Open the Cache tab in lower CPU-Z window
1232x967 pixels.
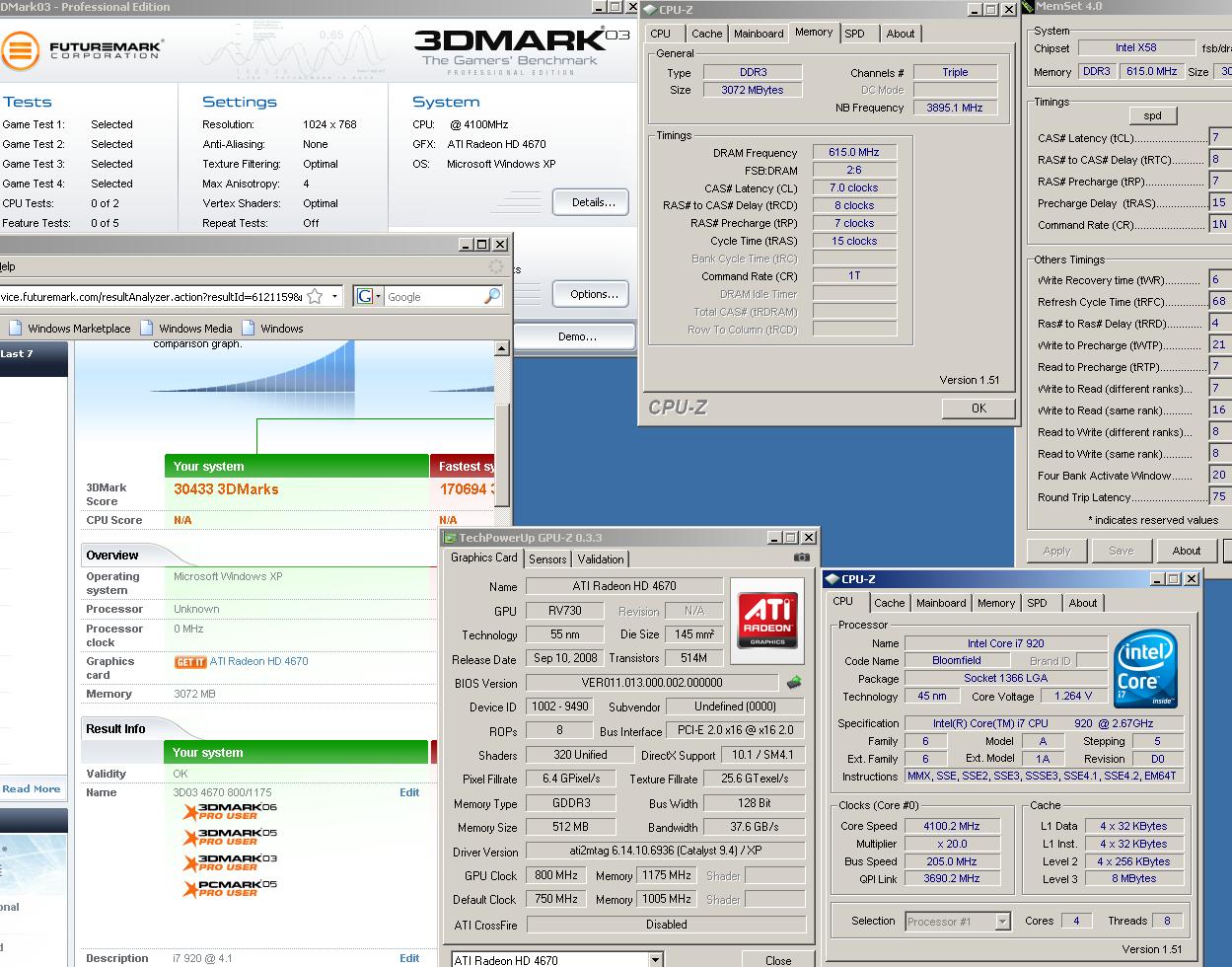889,603
